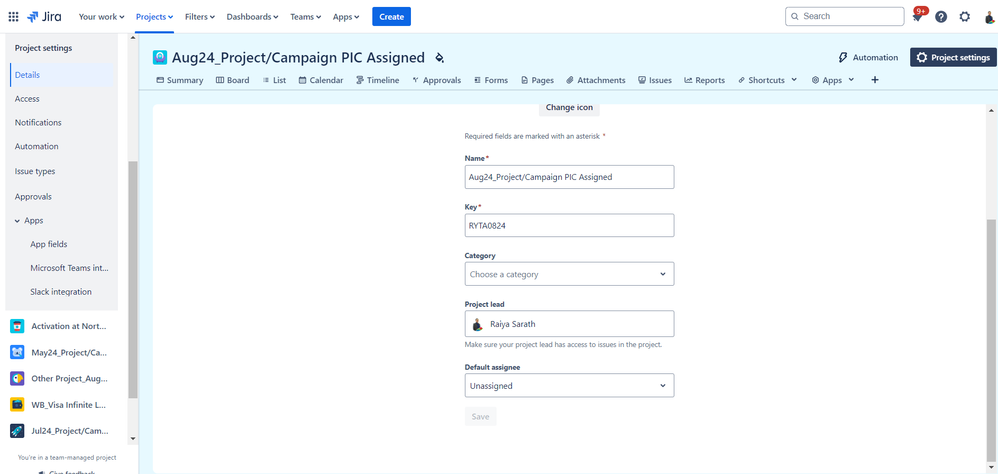Open the Projects menu

154,17
